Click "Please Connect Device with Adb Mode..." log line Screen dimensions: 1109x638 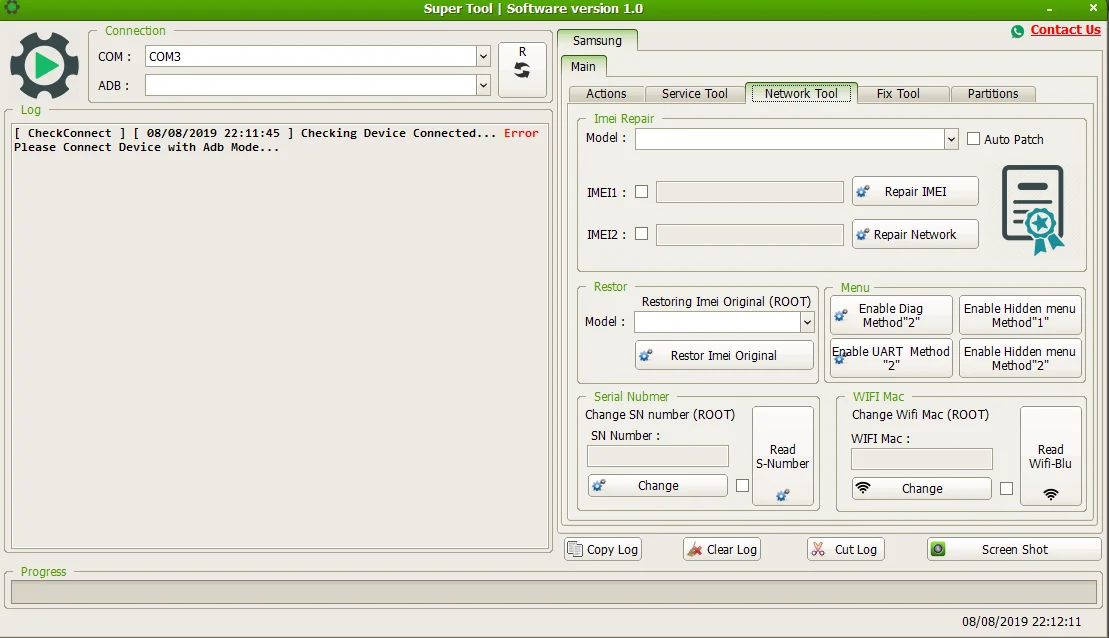tap(146, 147)
